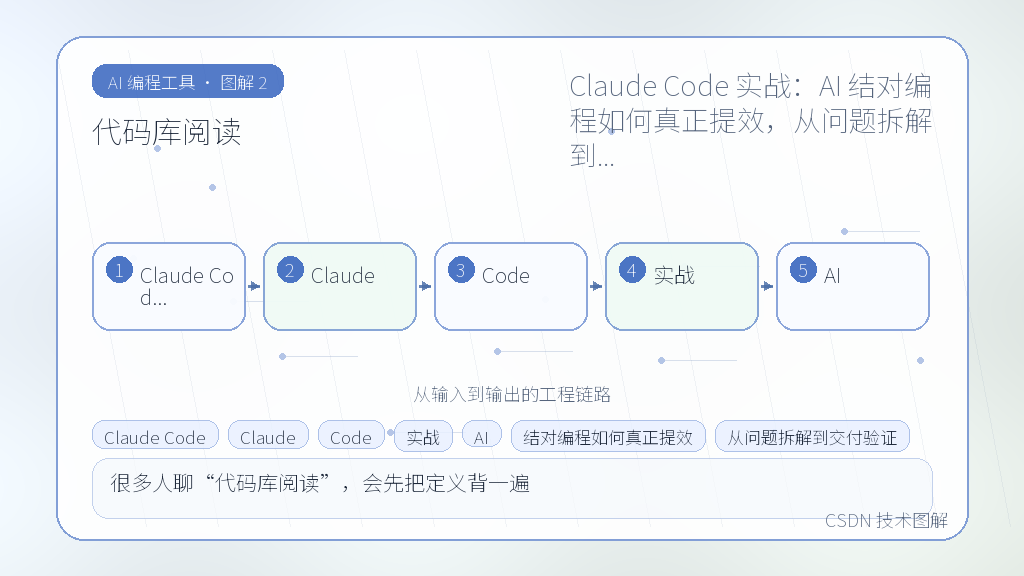Click the text box '很多人聊“代码库阅读”，会先把定义背一遍'
This screenshot has height=576, width=1024.
(512, 488)
